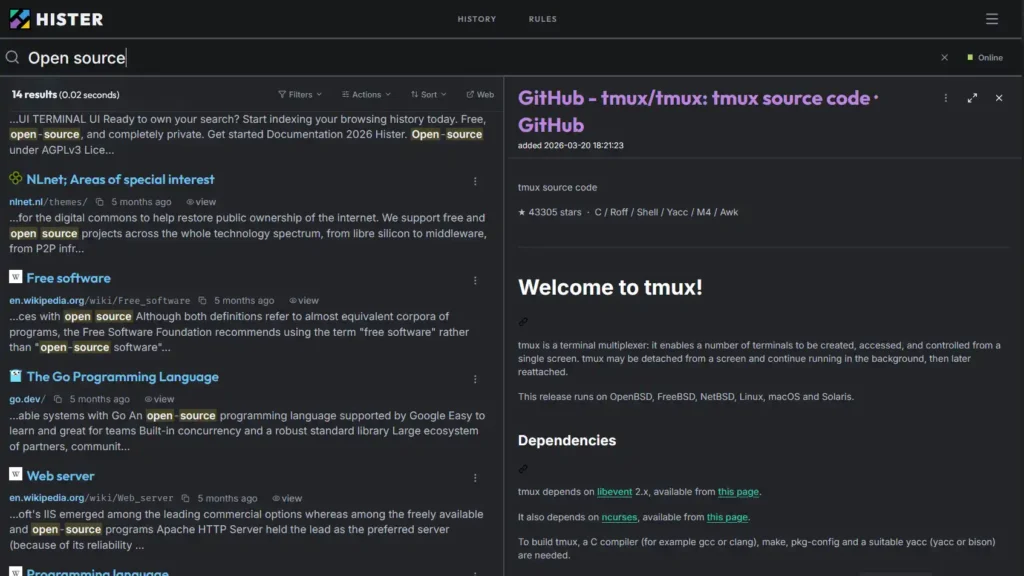View the go.dev result preview
1024x576 pixels.
[159, 399]
